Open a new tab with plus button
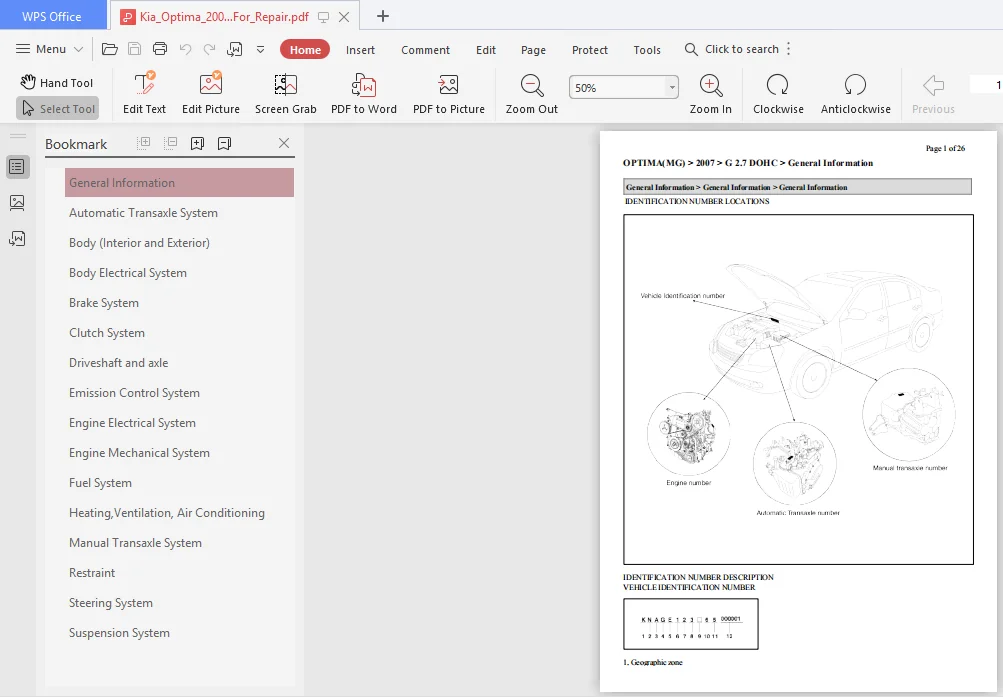The width and height of the screenshot is (1003, 697). pyautogui.click(x=383, y=16)
